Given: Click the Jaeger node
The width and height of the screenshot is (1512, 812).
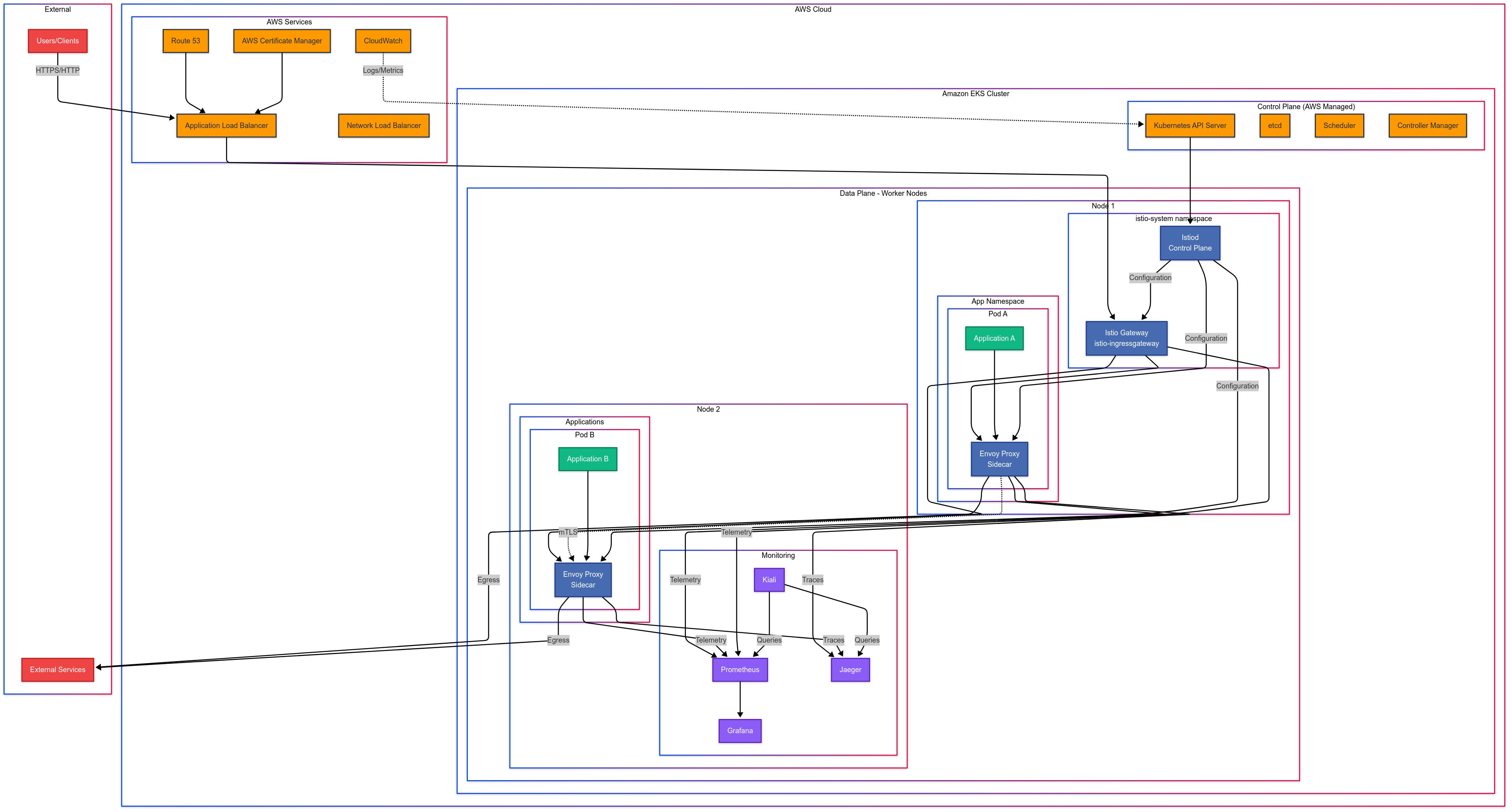Looking at the screenshot, I should [x=850, y=670].
